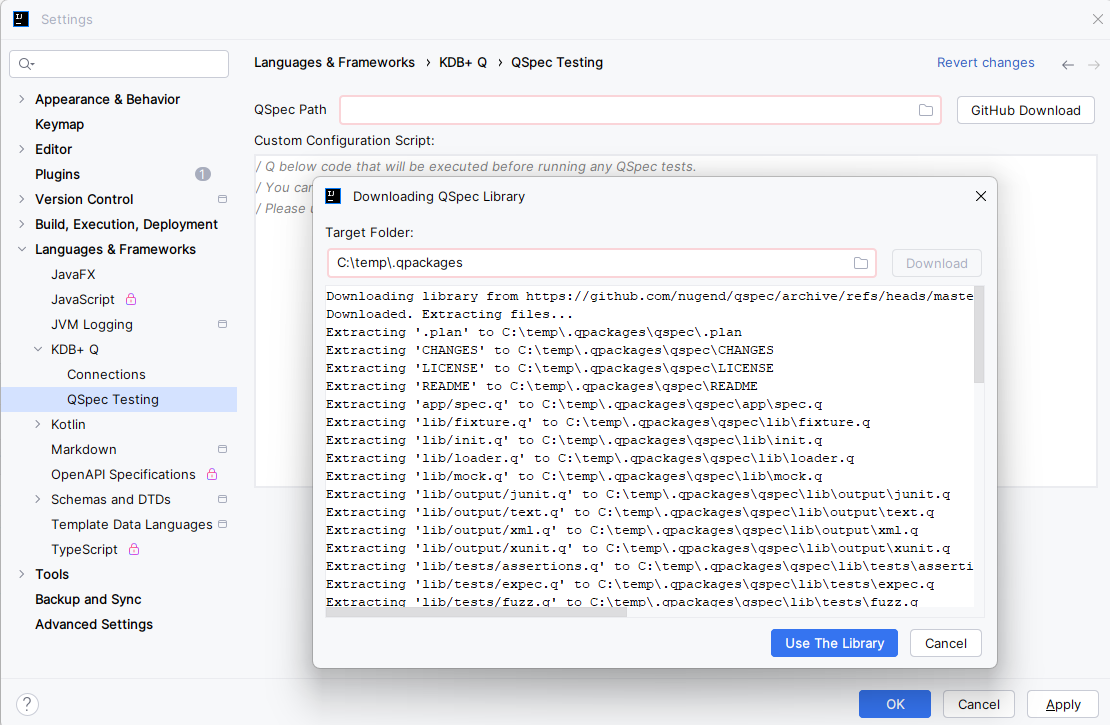Confirm settings with the OK button
Screen dimensions: 1110x725
895,704
